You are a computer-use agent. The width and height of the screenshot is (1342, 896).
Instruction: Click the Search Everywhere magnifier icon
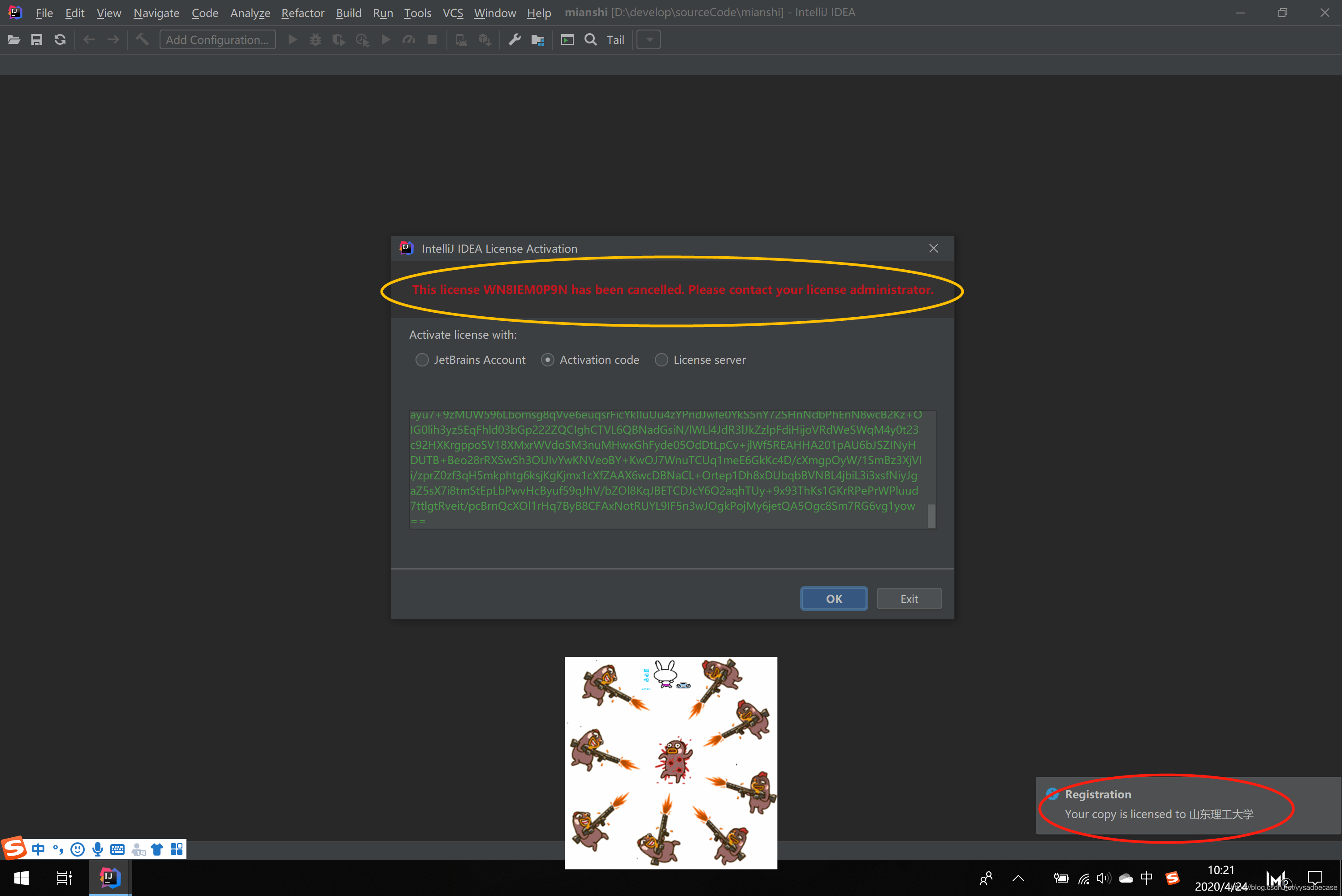click(x=591, y=39)
